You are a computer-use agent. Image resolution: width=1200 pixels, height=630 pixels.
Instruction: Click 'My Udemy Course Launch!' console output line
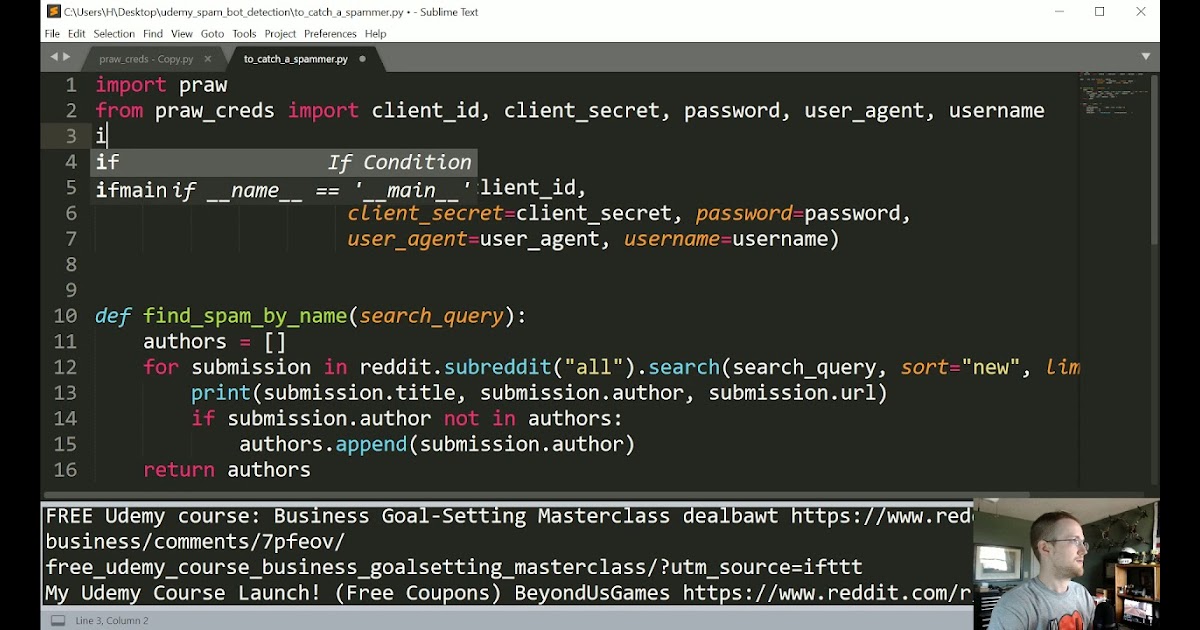point(509,593)
